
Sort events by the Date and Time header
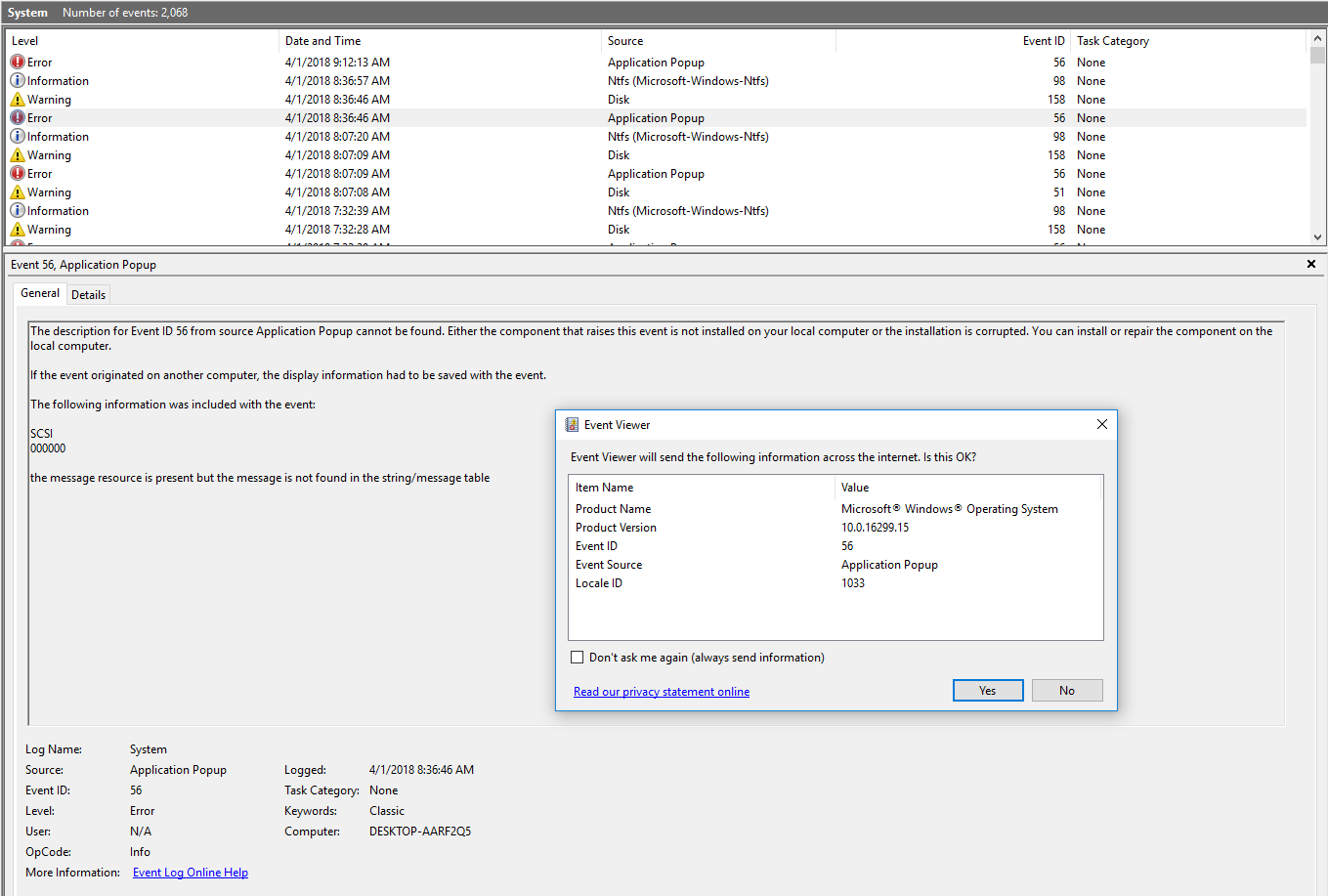click(x=441, y=41)
